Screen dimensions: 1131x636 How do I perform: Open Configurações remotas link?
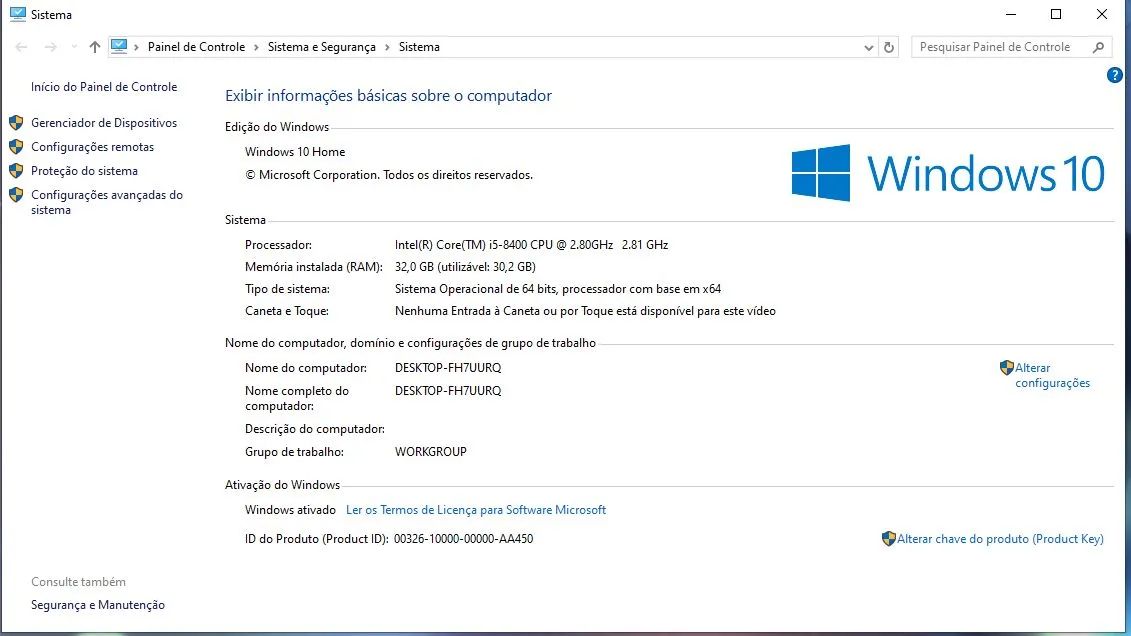(92, 146)
